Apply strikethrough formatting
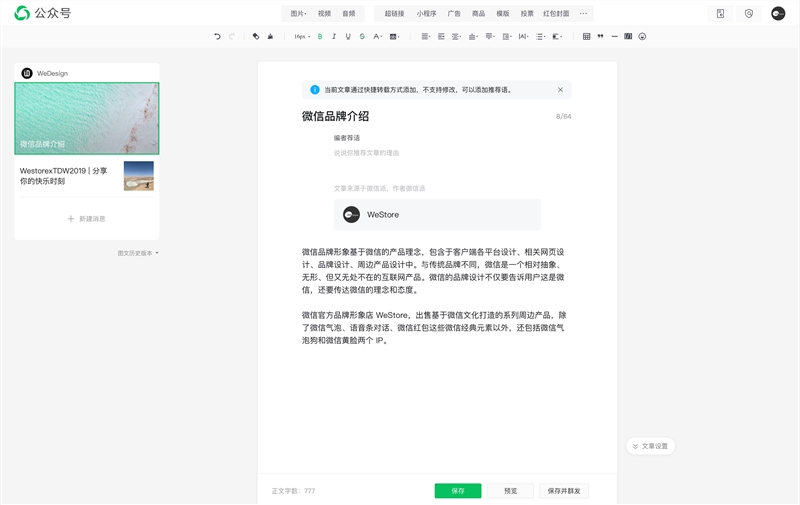This screenshot has height=505, width=800. pos(362,36)
